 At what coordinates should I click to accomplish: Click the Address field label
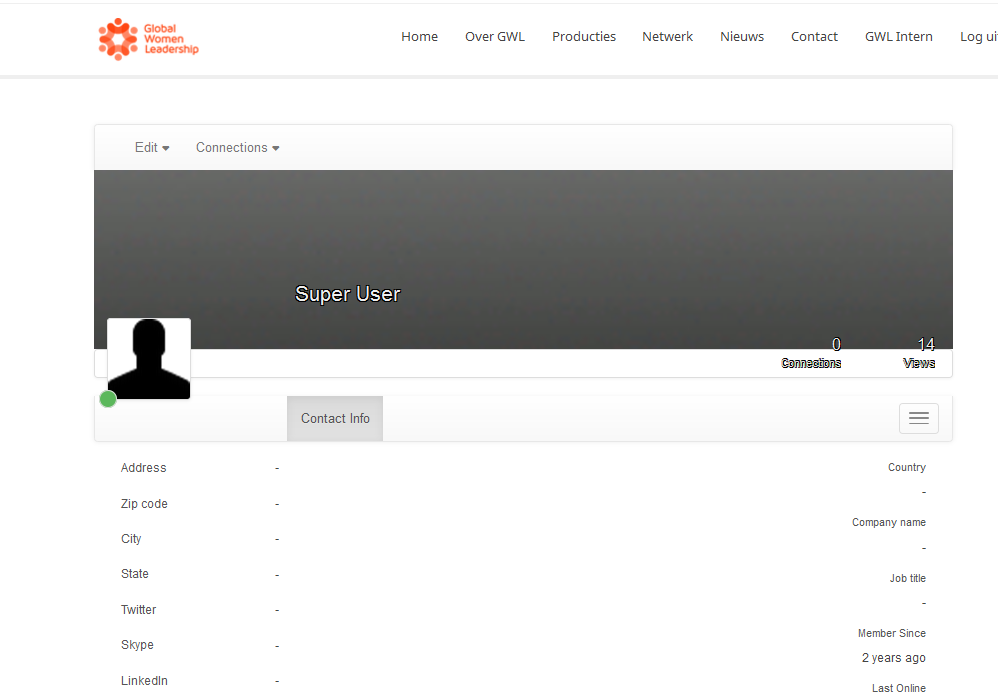143,468
